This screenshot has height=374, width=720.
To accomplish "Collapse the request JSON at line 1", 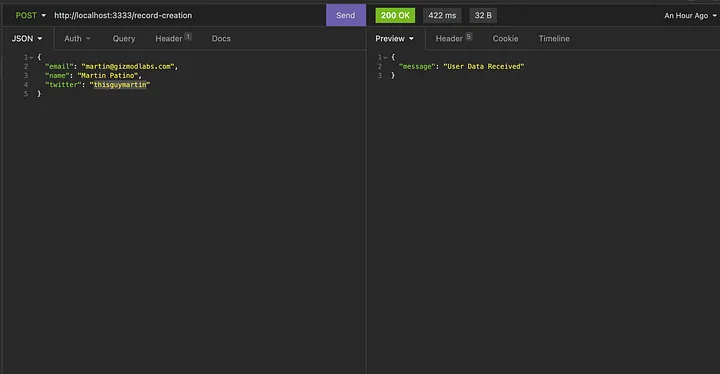I will coord(31,57).
